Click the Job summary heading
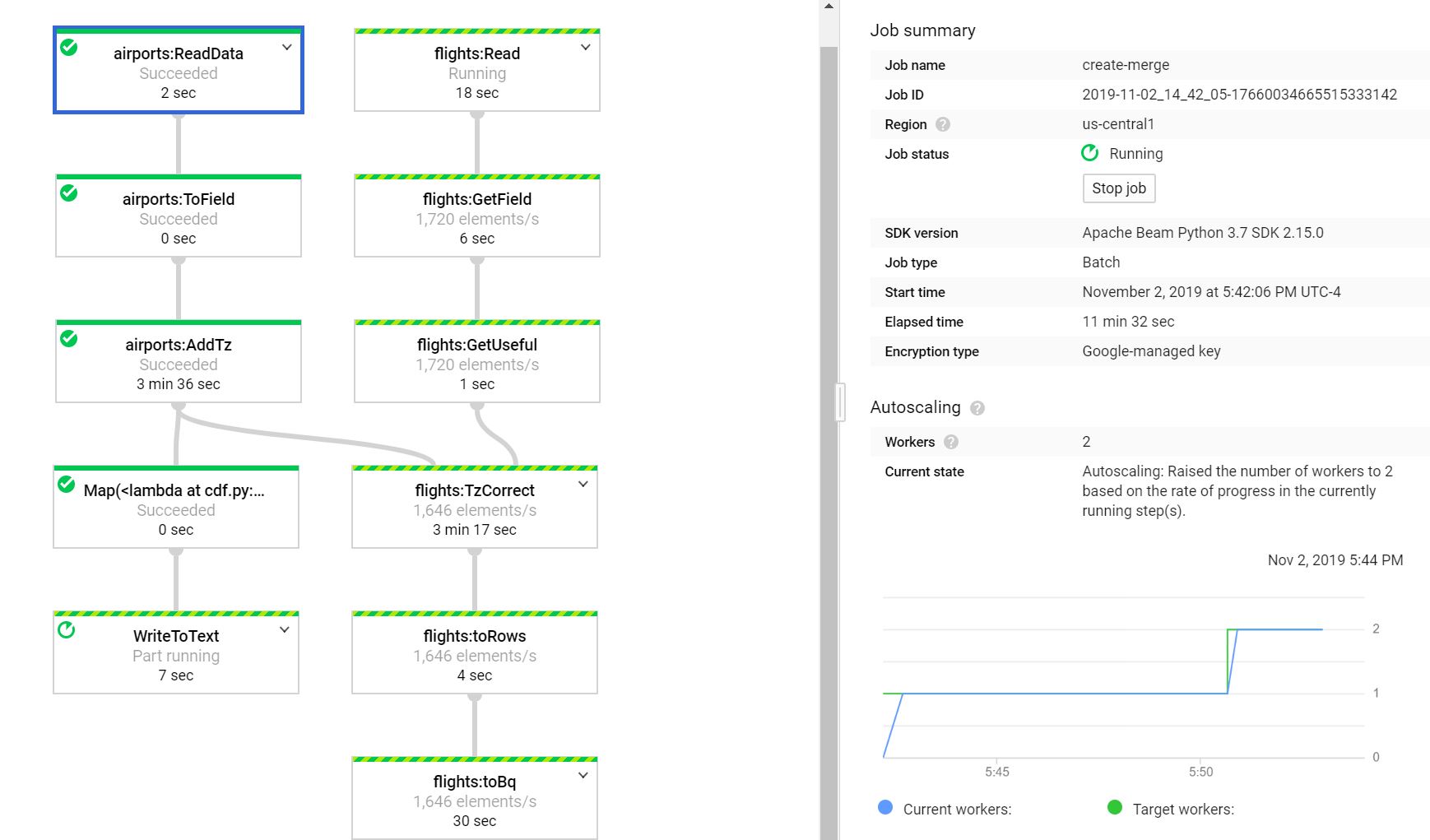The width and height of the screenshot is (1430, 840). tap(922, 30)
